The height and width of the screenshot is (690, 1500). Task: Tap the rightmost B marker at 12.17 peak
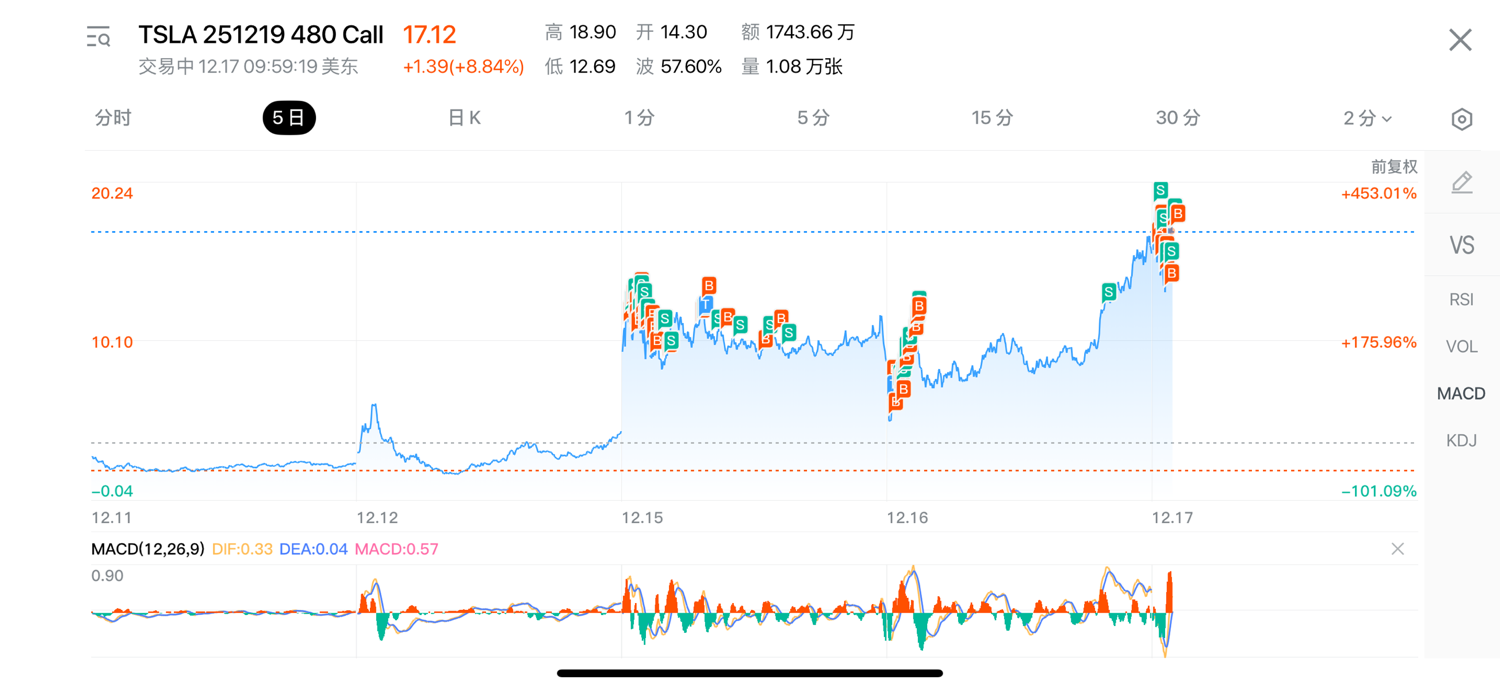coord(1178,214)
